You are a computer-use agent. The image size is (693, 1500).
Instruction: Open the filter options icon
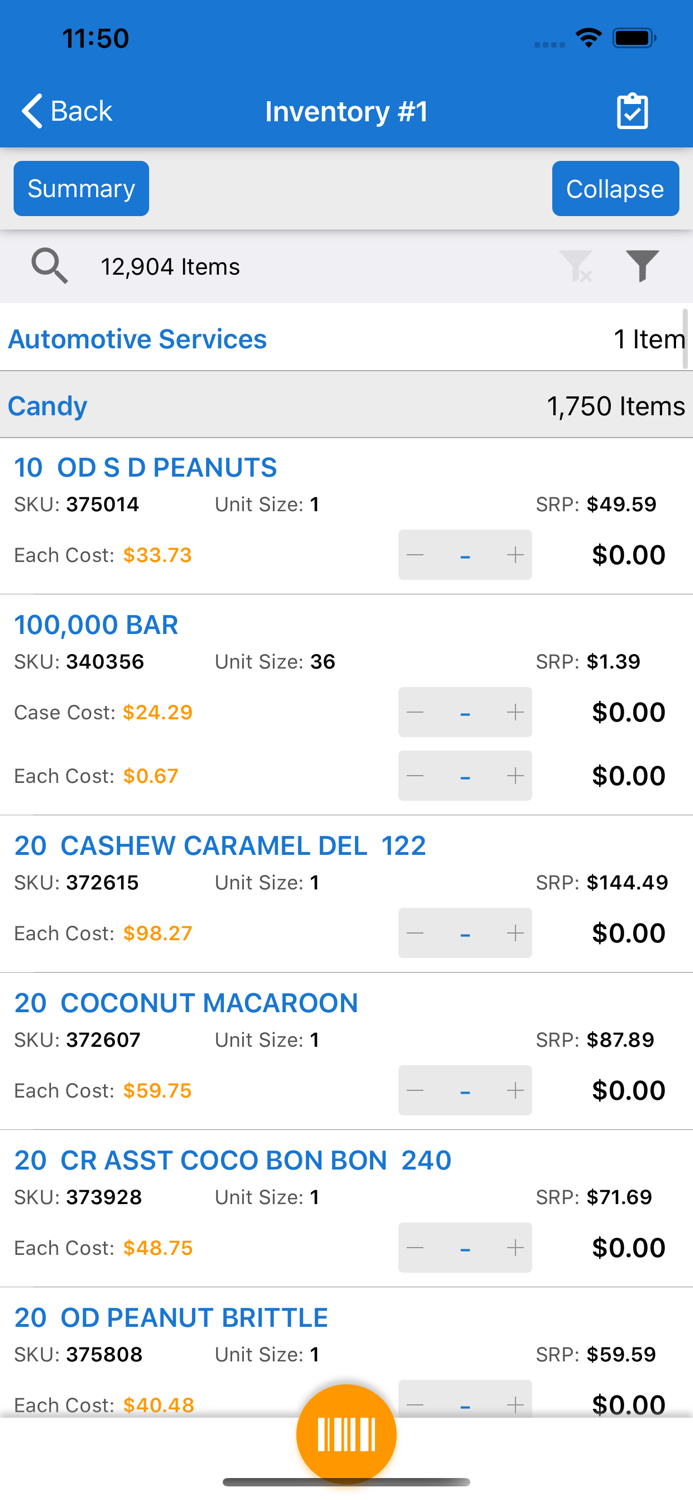(642, 267)
